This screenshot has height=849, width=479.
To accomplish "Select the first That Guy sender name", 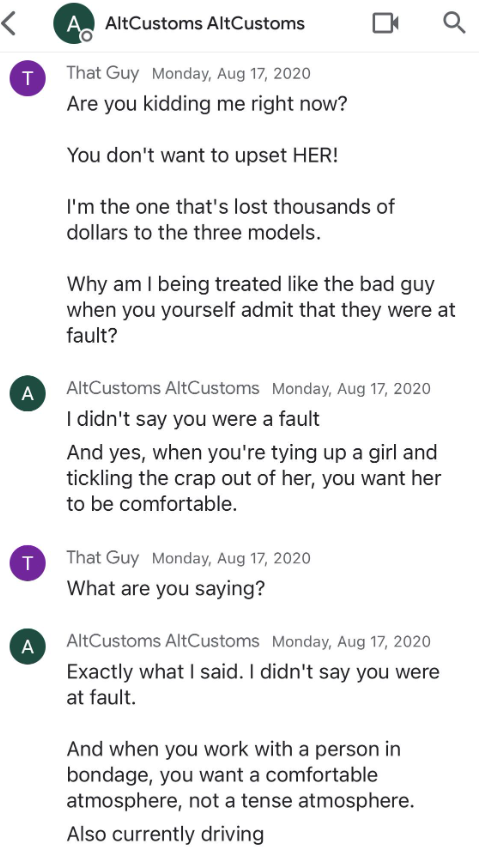I will click(103, 73).
